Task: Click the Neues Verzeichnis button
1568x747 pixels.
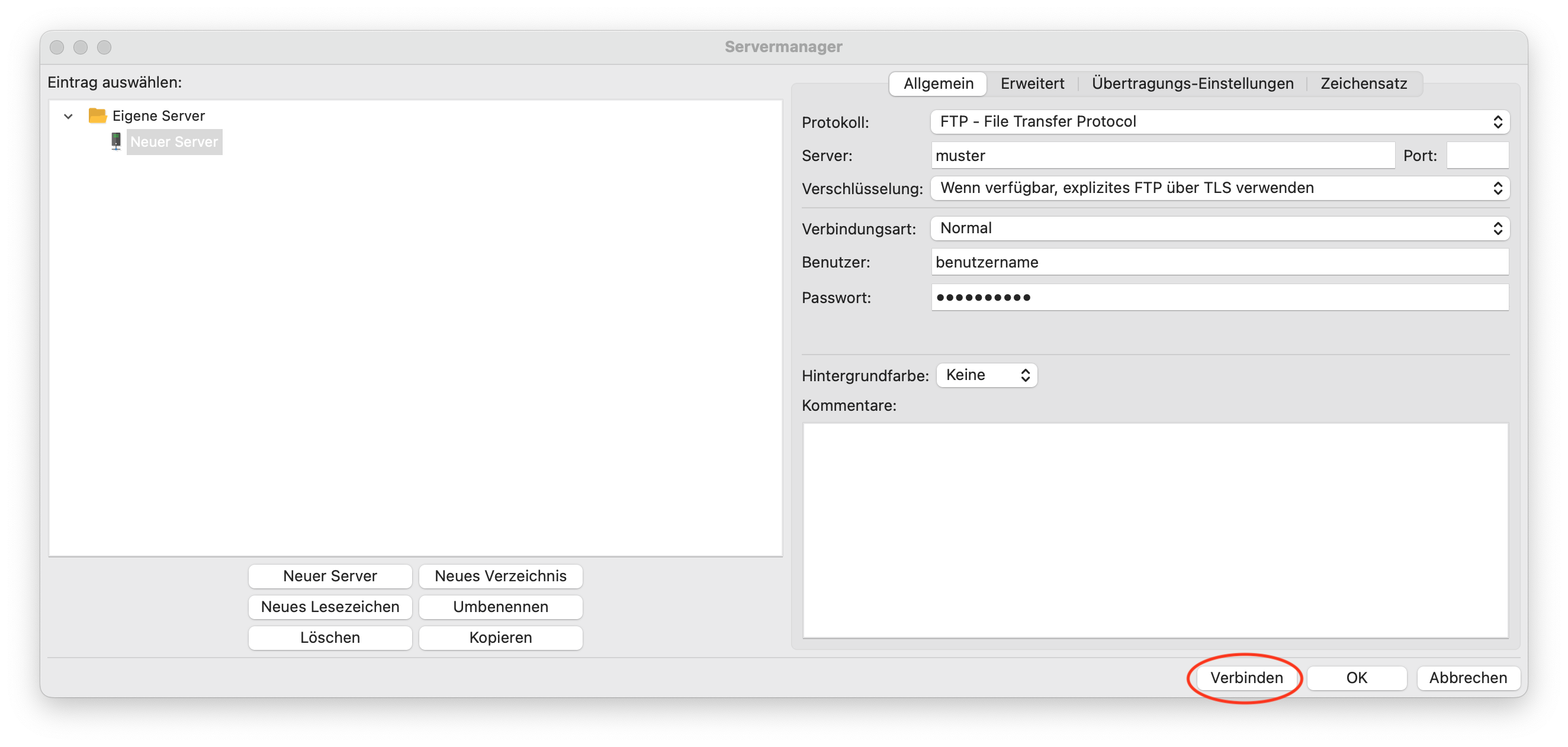Action: [500, 575]
